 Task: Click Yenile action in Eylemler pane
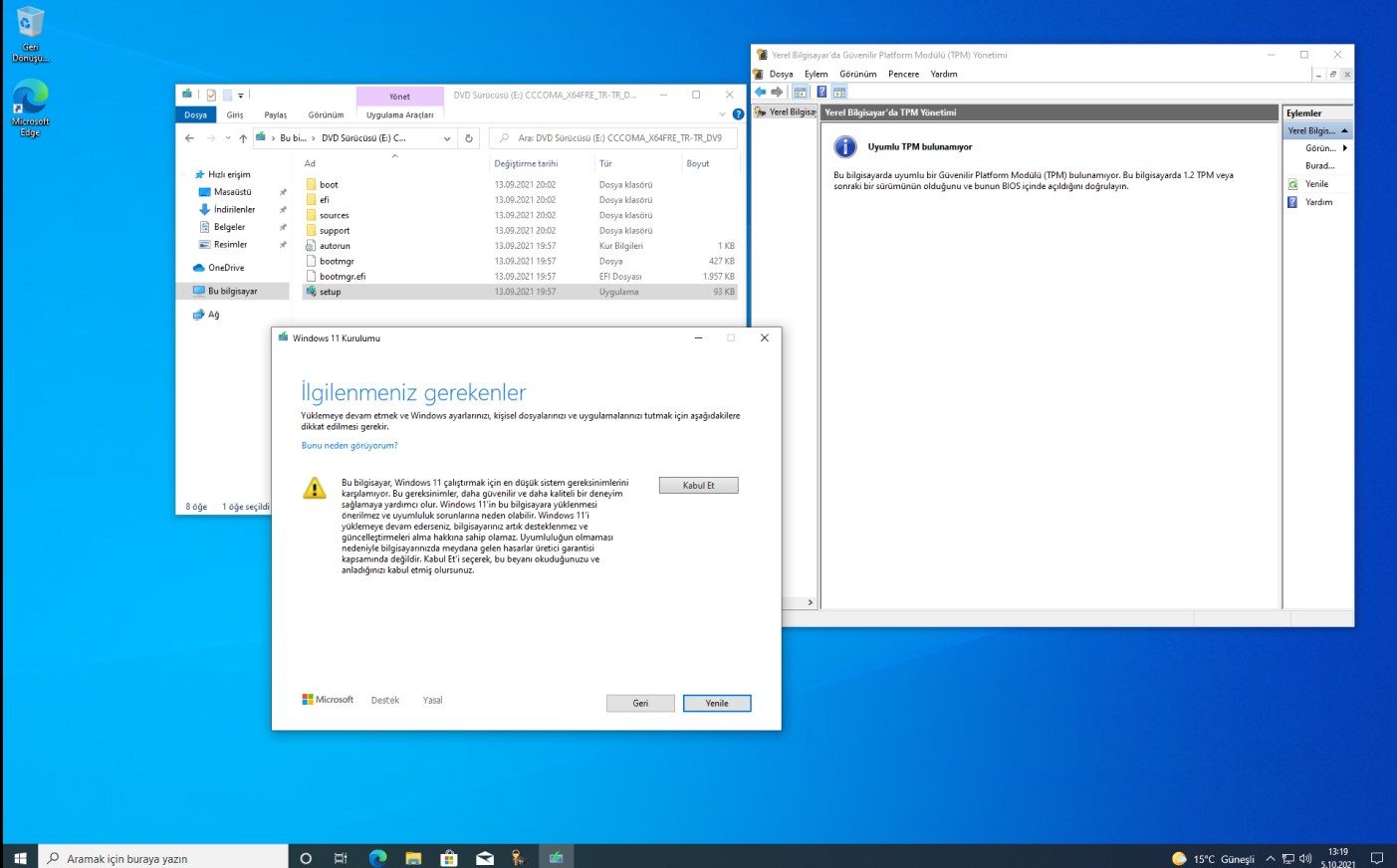click(1317, 184)
